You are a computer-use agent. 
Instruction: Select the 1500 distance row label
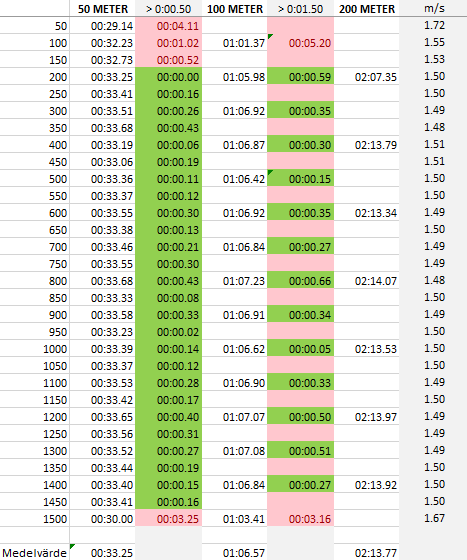(35, 519)
